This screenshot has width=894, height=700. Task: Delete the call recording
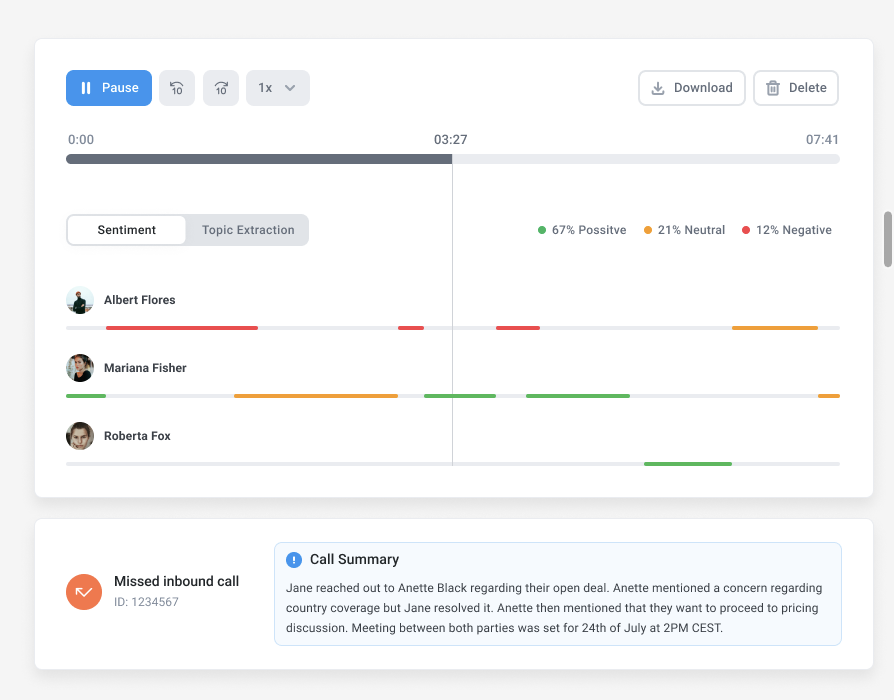[x=795, y=88]
